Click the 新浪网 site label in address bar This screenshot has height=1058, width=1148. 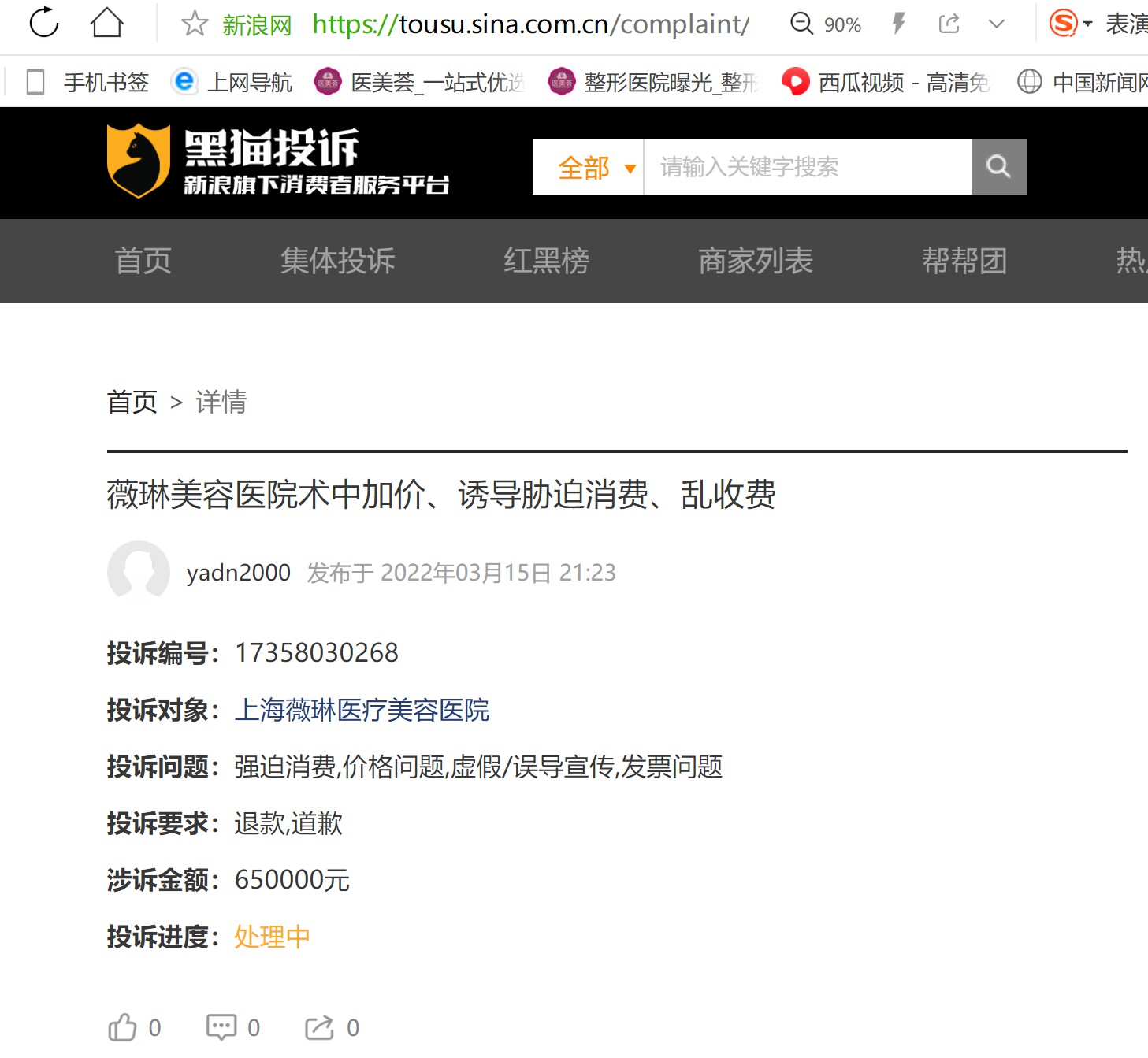pyautogui.click(x=257, y=25)
